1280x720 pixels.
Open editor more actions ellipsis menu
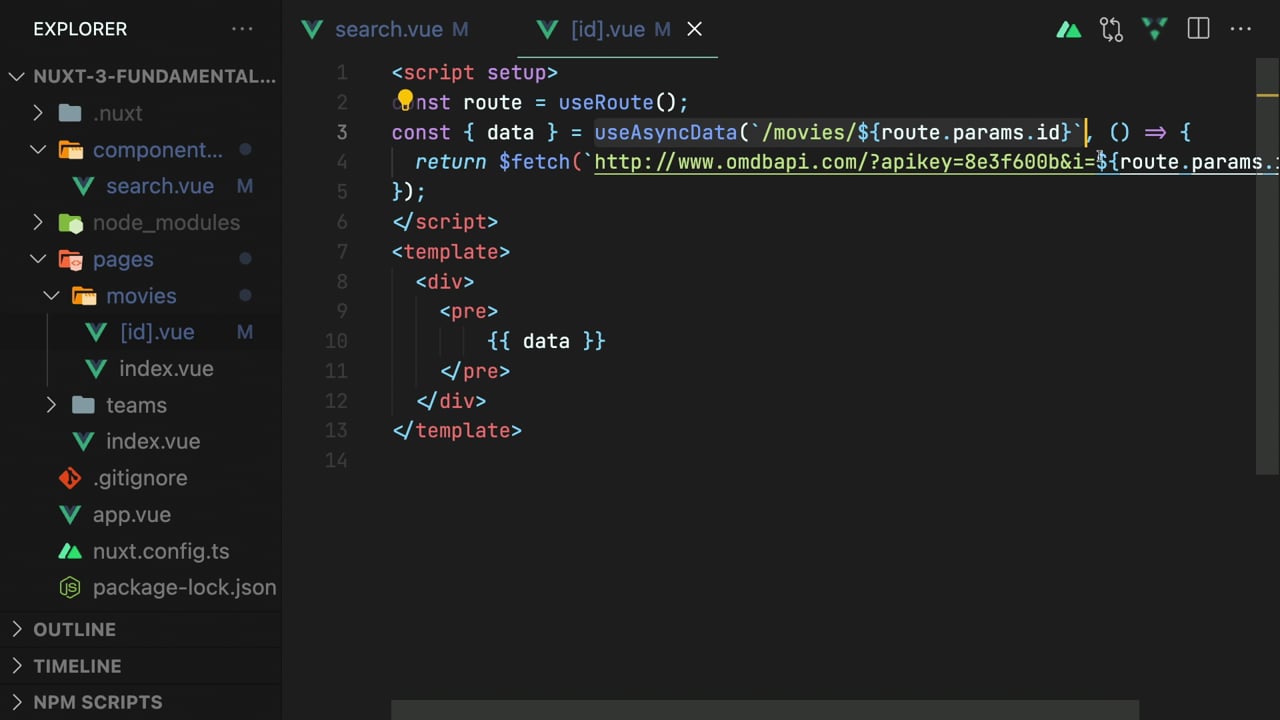coord(1241,29)
